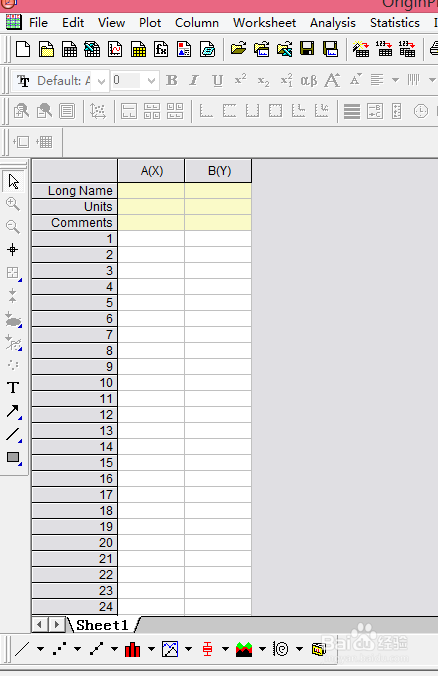Viewport: 438px width, 676px height.
Task: Click sheet tab scroll-left arrow
Action: pos(40,625)
